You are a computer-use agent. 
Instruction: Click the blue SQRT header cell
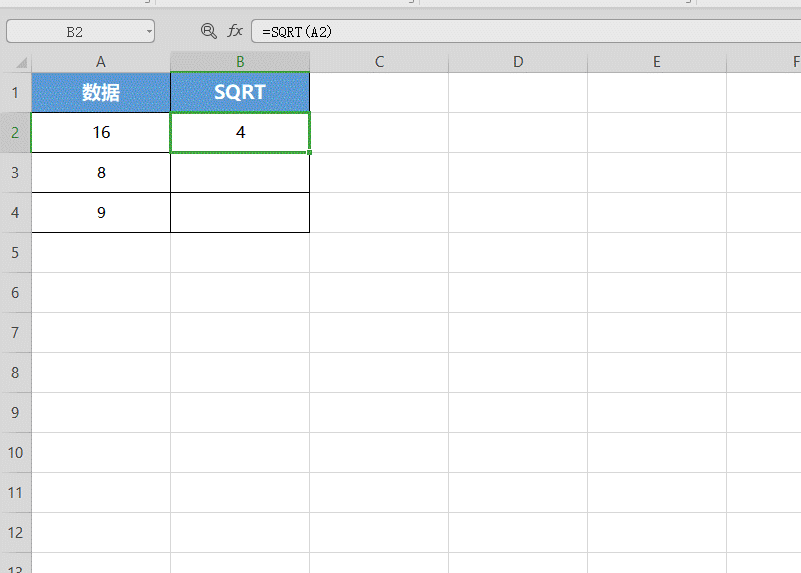pos(240,93)
